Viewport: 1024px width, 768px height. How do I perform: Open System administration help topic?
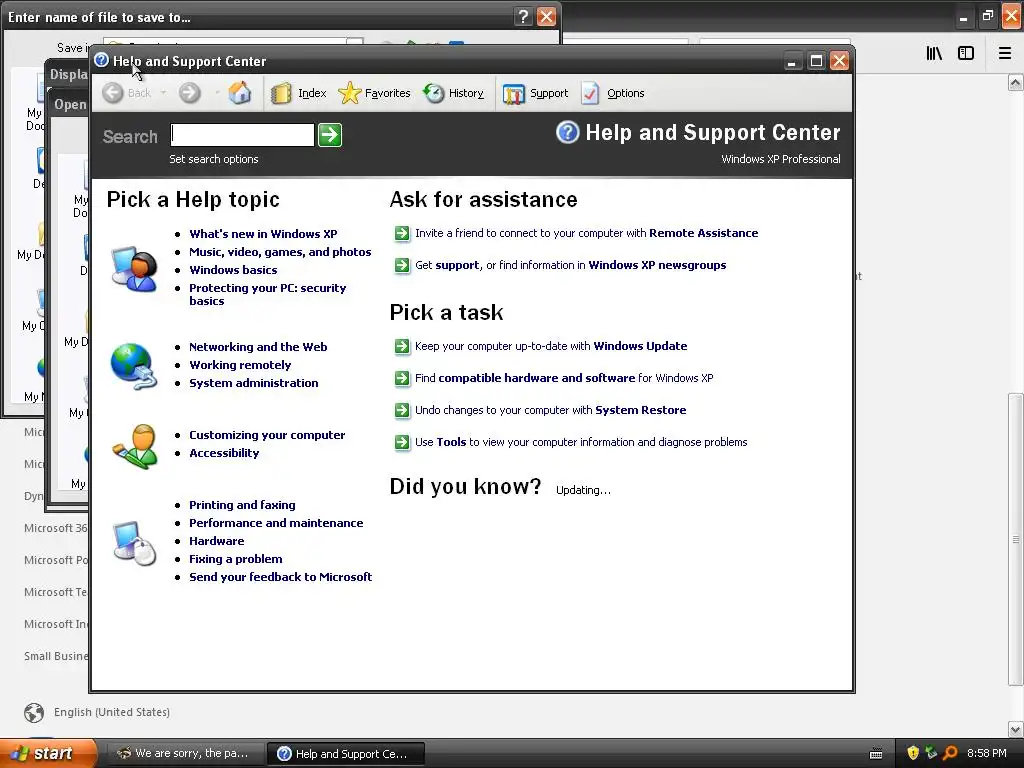point(253,383)
